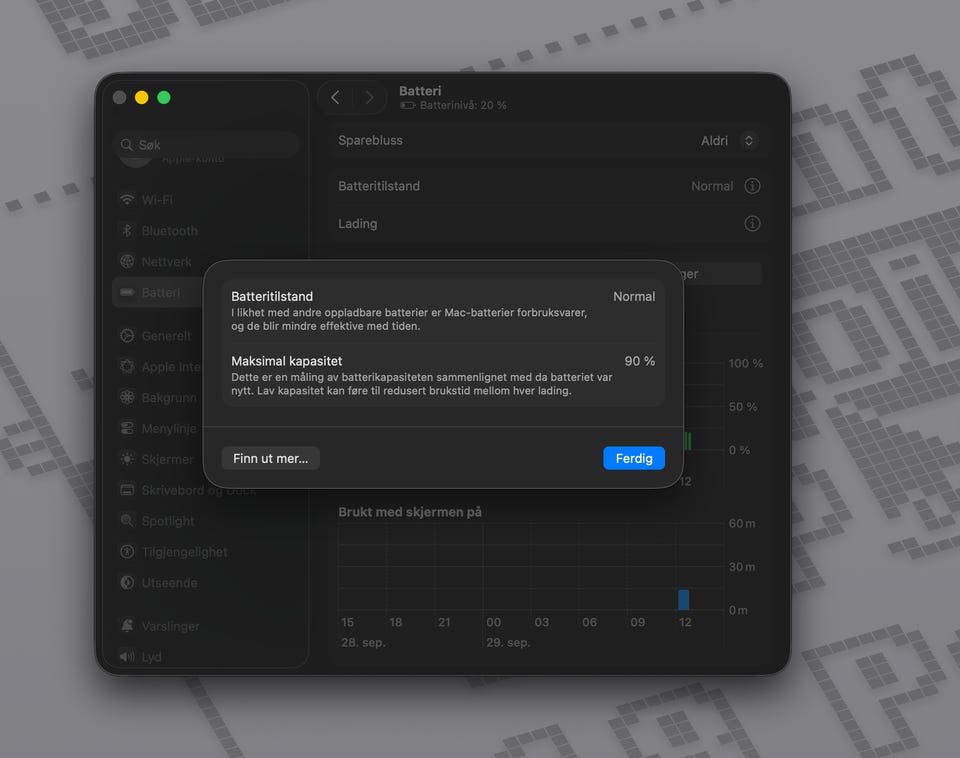
Task: Click the blue screen-usage bar at 12
Action: click(684, 599)
